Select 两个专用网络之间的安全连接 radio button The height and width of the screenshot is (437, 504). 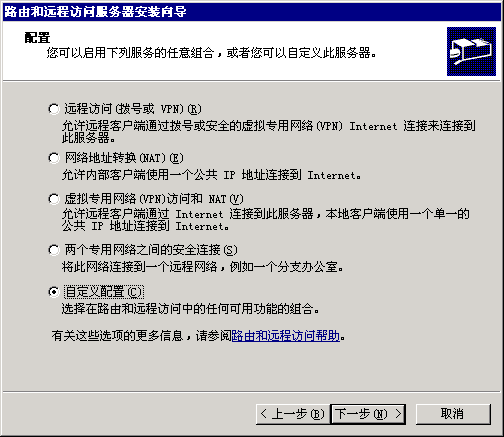[54, 249]
